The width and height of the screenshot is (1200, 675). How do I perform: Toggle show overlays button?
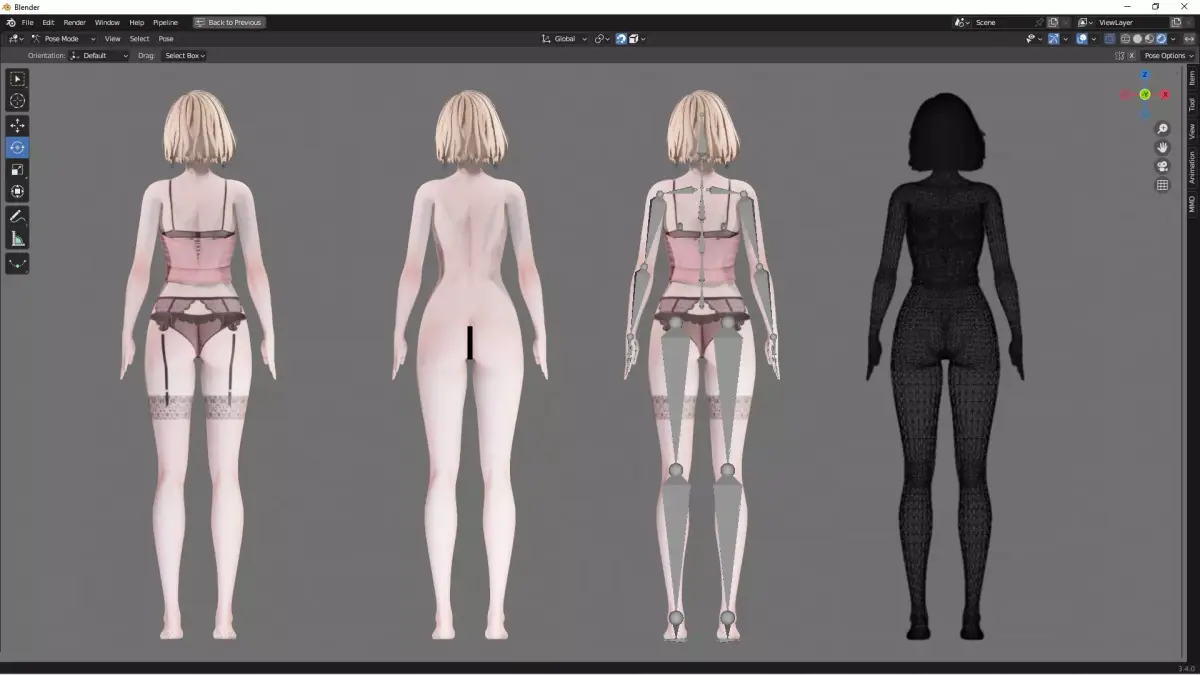point(1081,39)
